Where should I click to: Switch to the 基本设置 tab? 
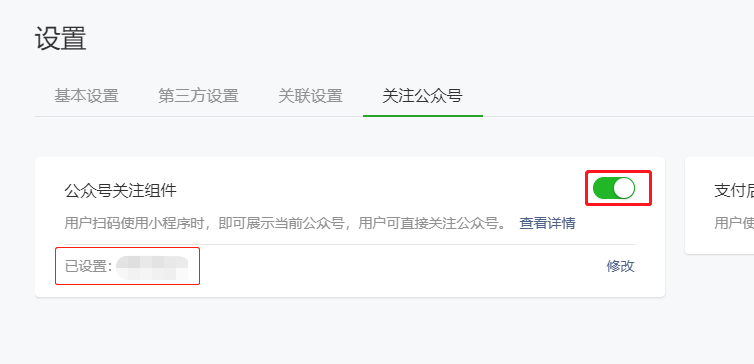tap(86, 96)
